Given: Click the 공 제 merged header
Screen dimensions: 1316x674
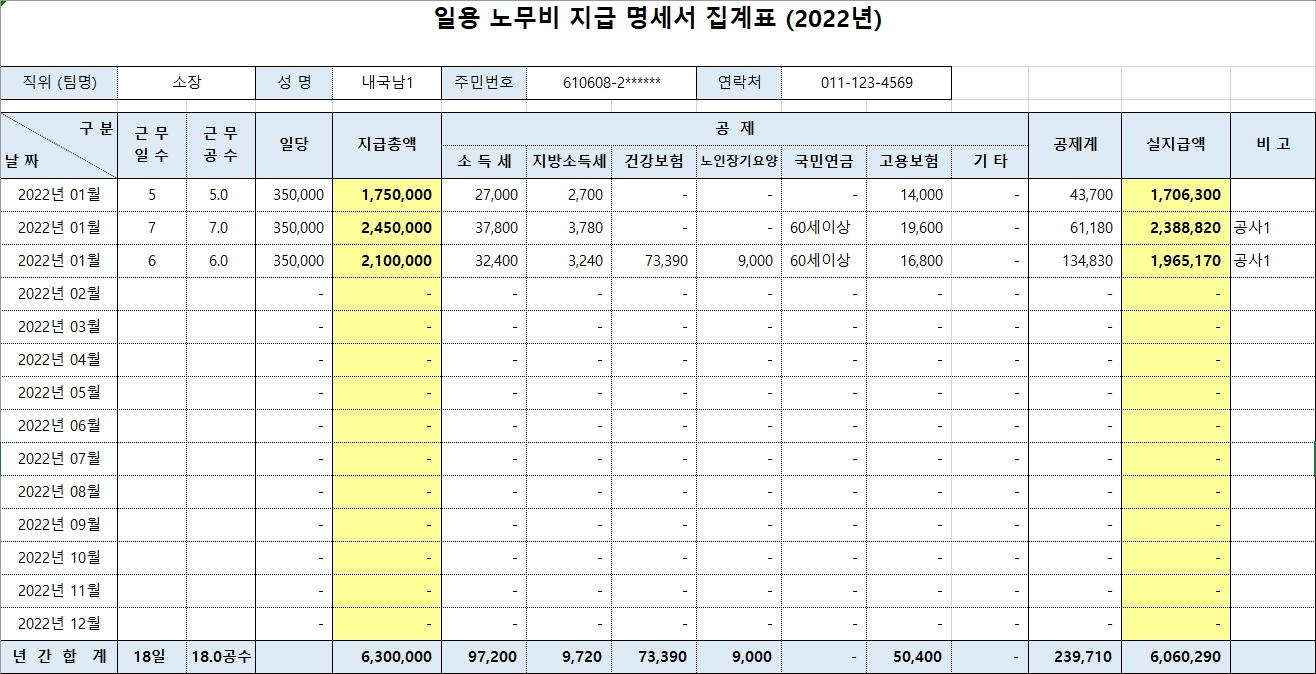Looking at the screenshot, I should pyautogui.click(x=735, y=129).
